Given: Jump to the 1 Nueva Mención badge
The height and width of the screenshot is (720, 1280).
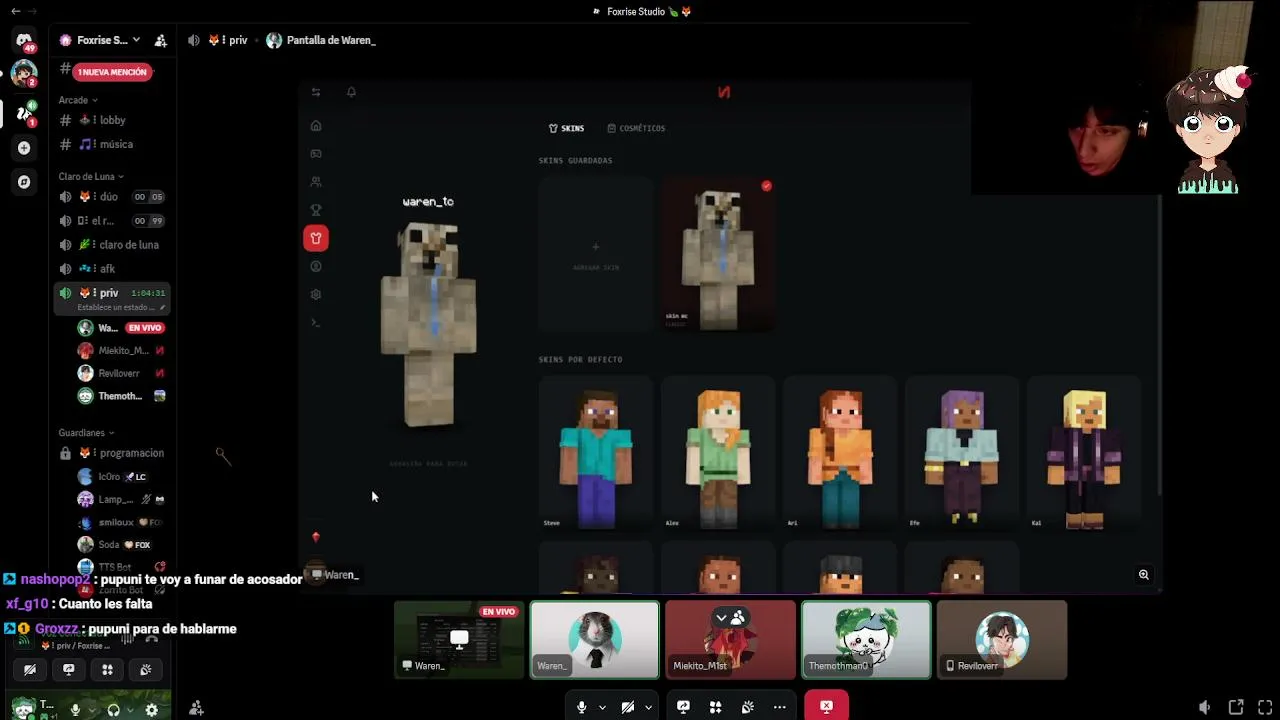Looking at the screenshot, I should coord(113,72).
